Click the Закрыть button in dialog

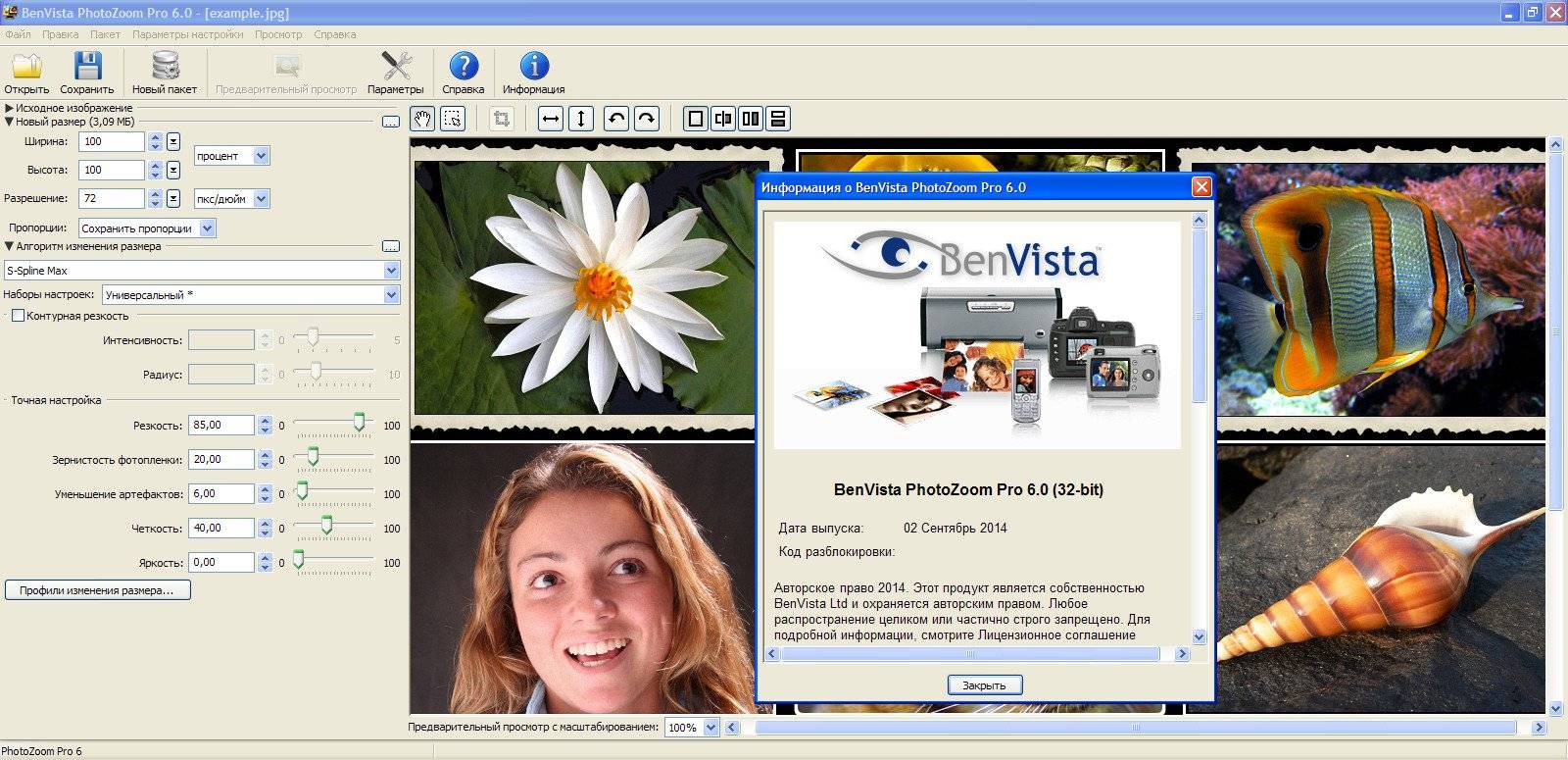tap(985, 684)
